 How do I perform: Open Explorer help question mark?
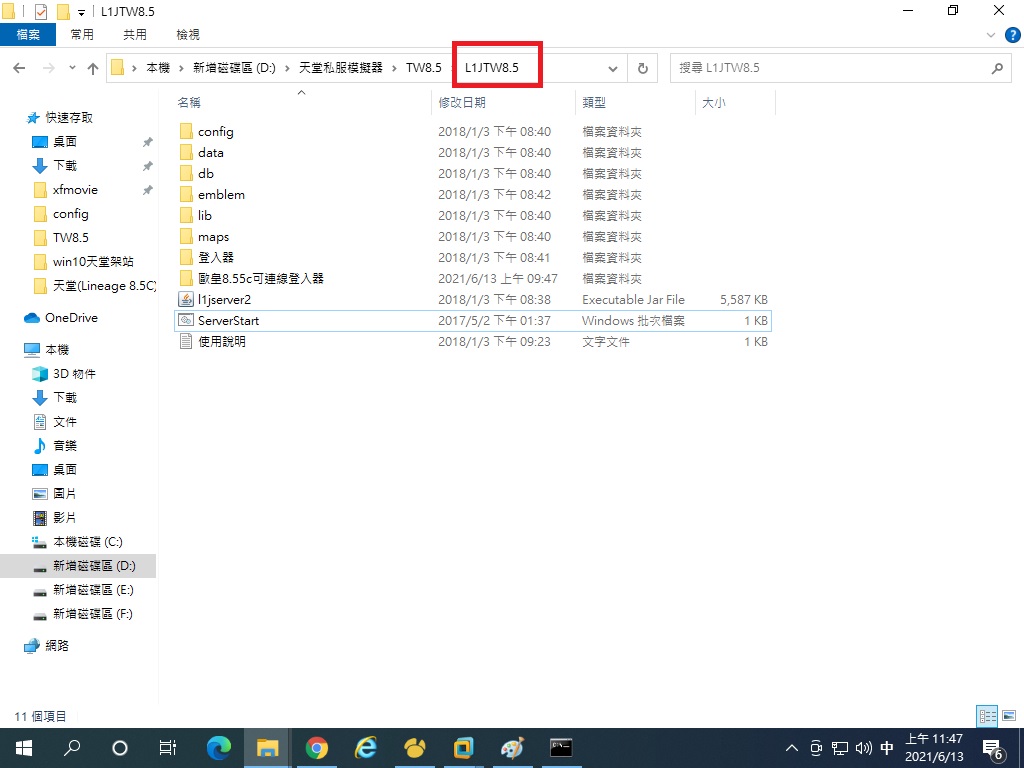point(1012,35)
